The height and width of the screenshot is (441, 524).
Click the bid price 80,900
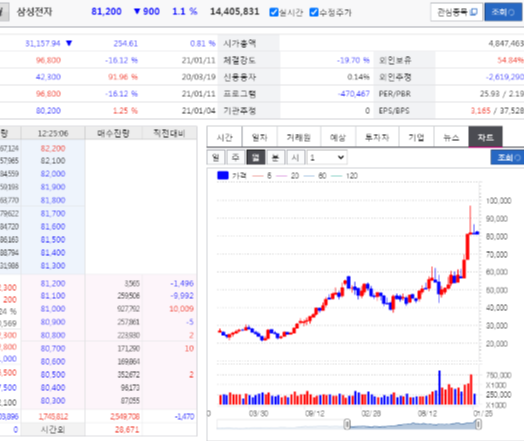[53, 322]
